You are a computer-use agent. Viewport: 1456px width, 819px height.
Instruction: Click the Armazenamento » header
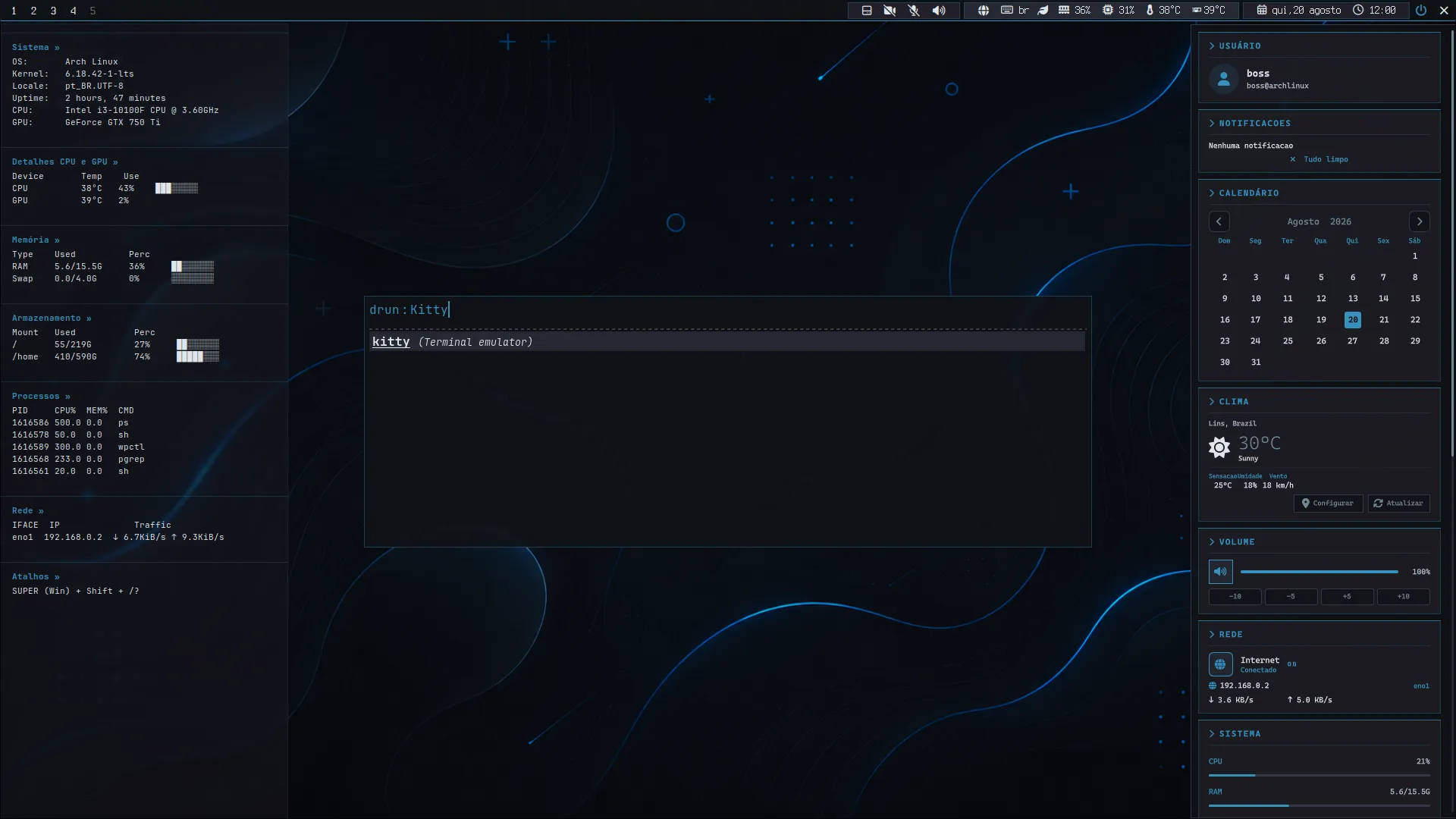pos(52,318)
